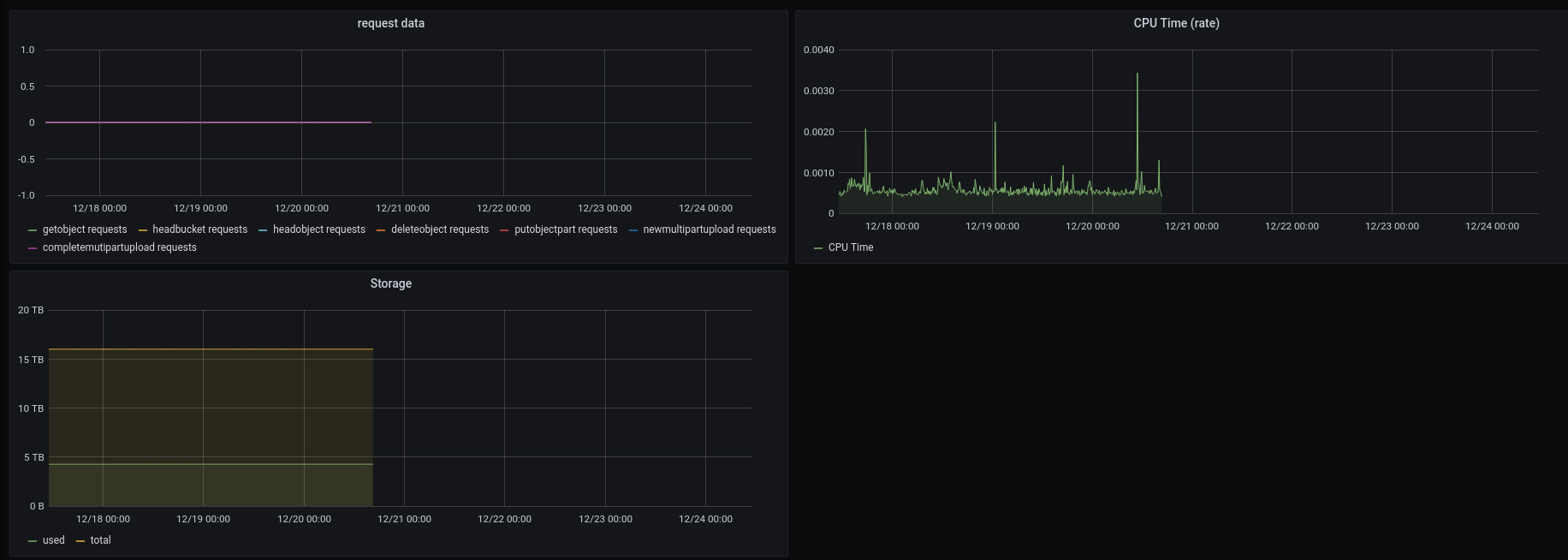Click the magenta request line at zero
This screenshot has width=1568, height=560.
pos(208,122)
